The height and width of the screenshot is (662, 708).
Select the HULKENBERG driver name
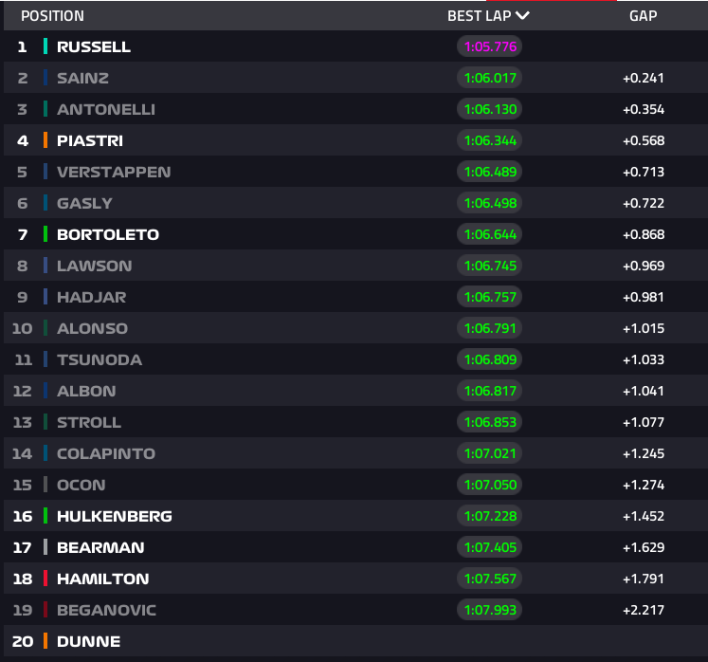tap(114, 516)
